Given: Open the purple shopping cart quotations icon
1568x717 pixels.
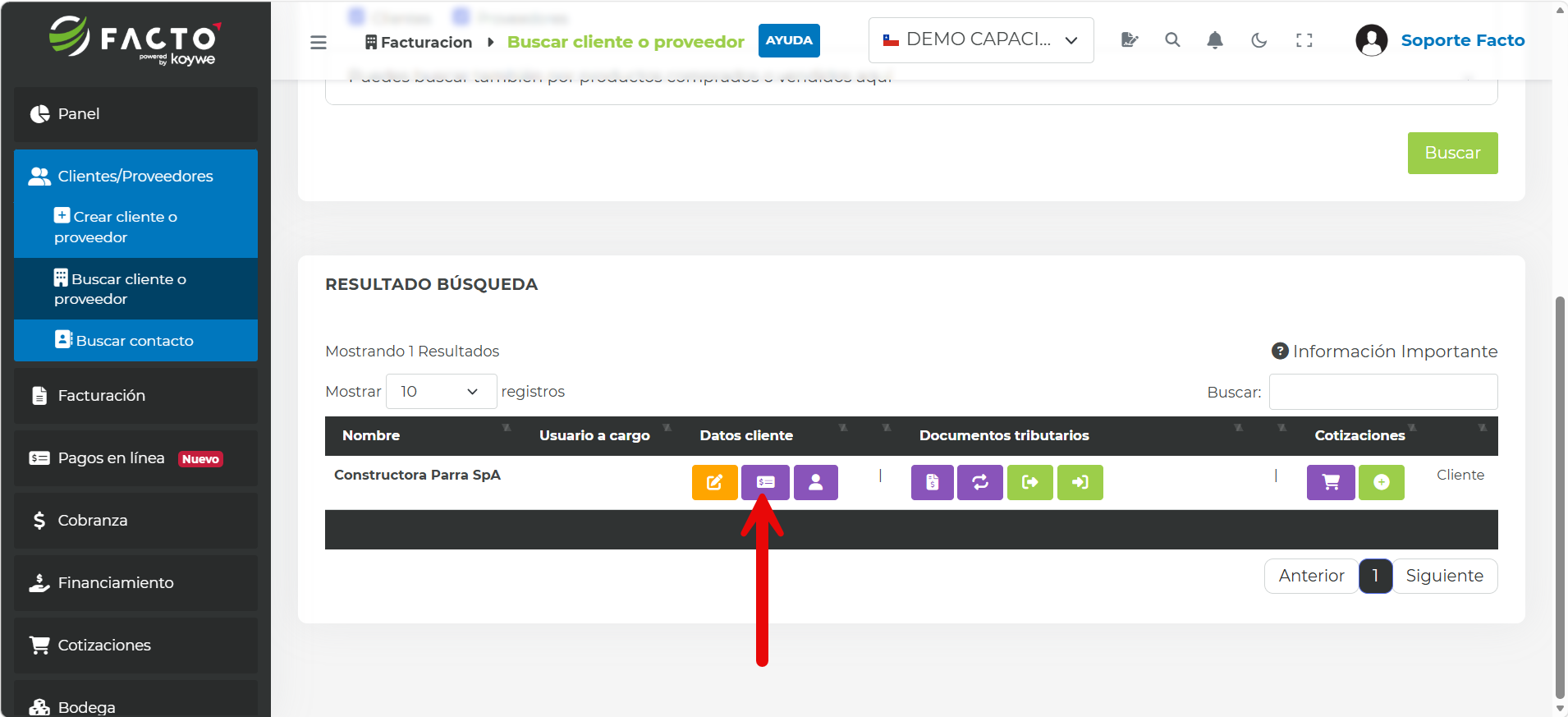Looking at the screenshot, I should click(1331, 482).
